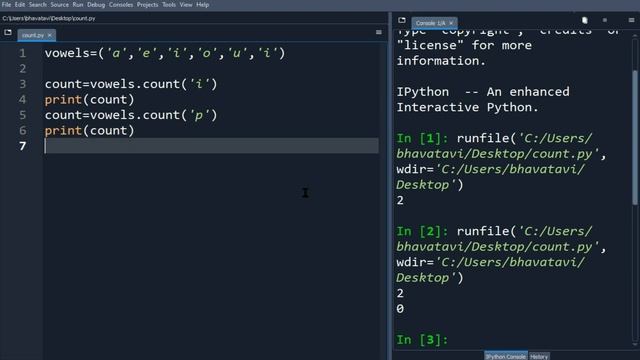The image size is (640, 360).
Task: Click the count=vowels.count('p') line
Action: [131, 116]
